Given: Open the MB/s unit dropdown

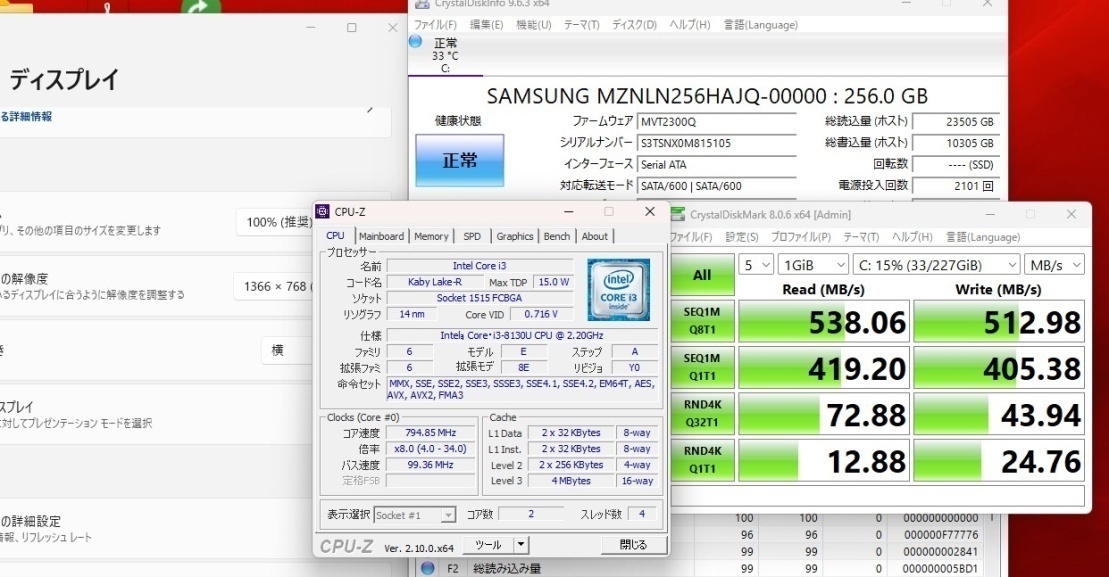Looking at the screenshot, I should (x=1054, y=265).
